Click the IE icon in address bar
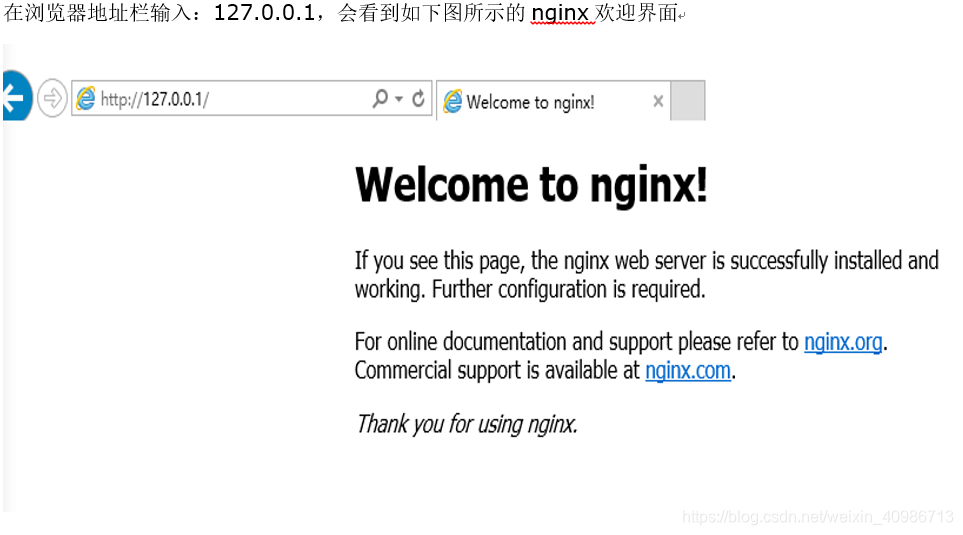The height and width of the screenshot is (535, 963). 85,98
